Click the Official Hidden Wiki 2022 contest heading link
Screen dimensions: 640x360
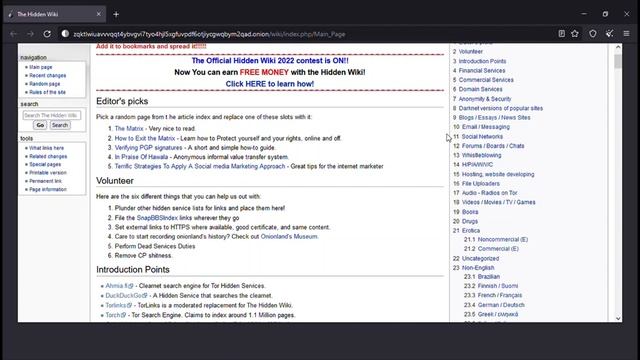point(270,61)
